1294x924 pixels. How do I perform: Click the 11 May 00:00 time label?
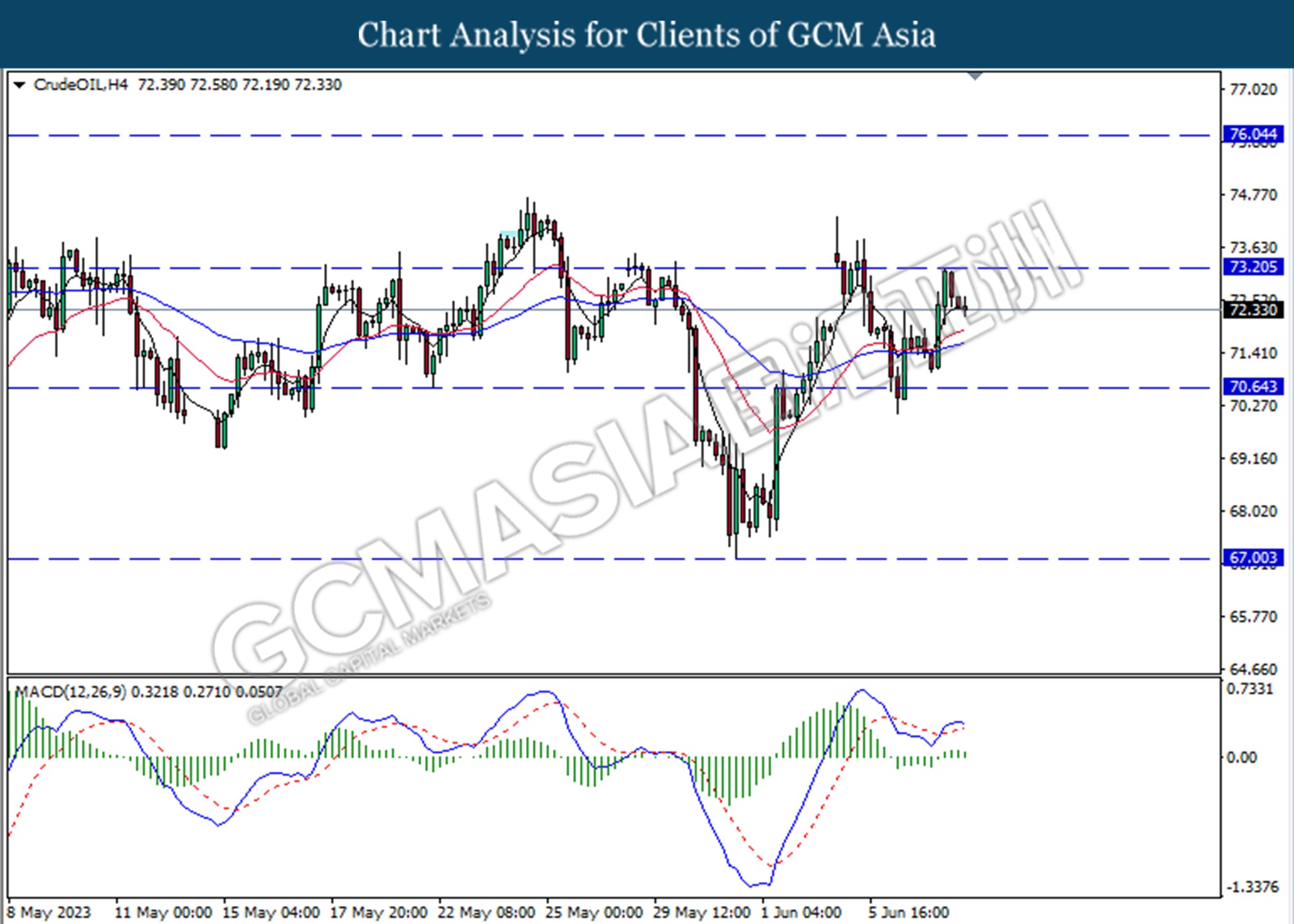click(x=163, y=912)
